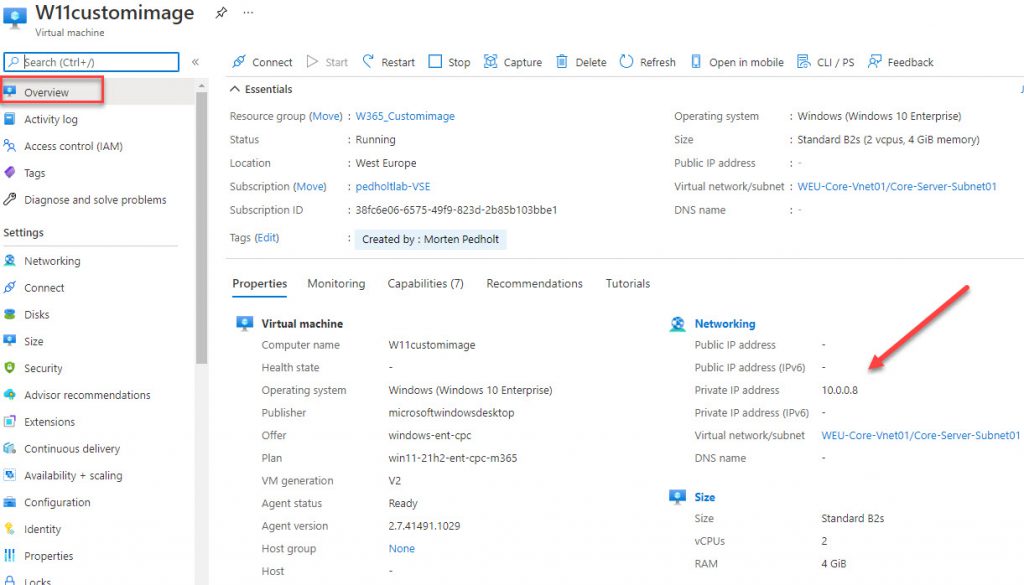The height and width of the screenshot is (585, 1024).
Task: Open Connect in the Settings menu
Action: click(44, 287)
